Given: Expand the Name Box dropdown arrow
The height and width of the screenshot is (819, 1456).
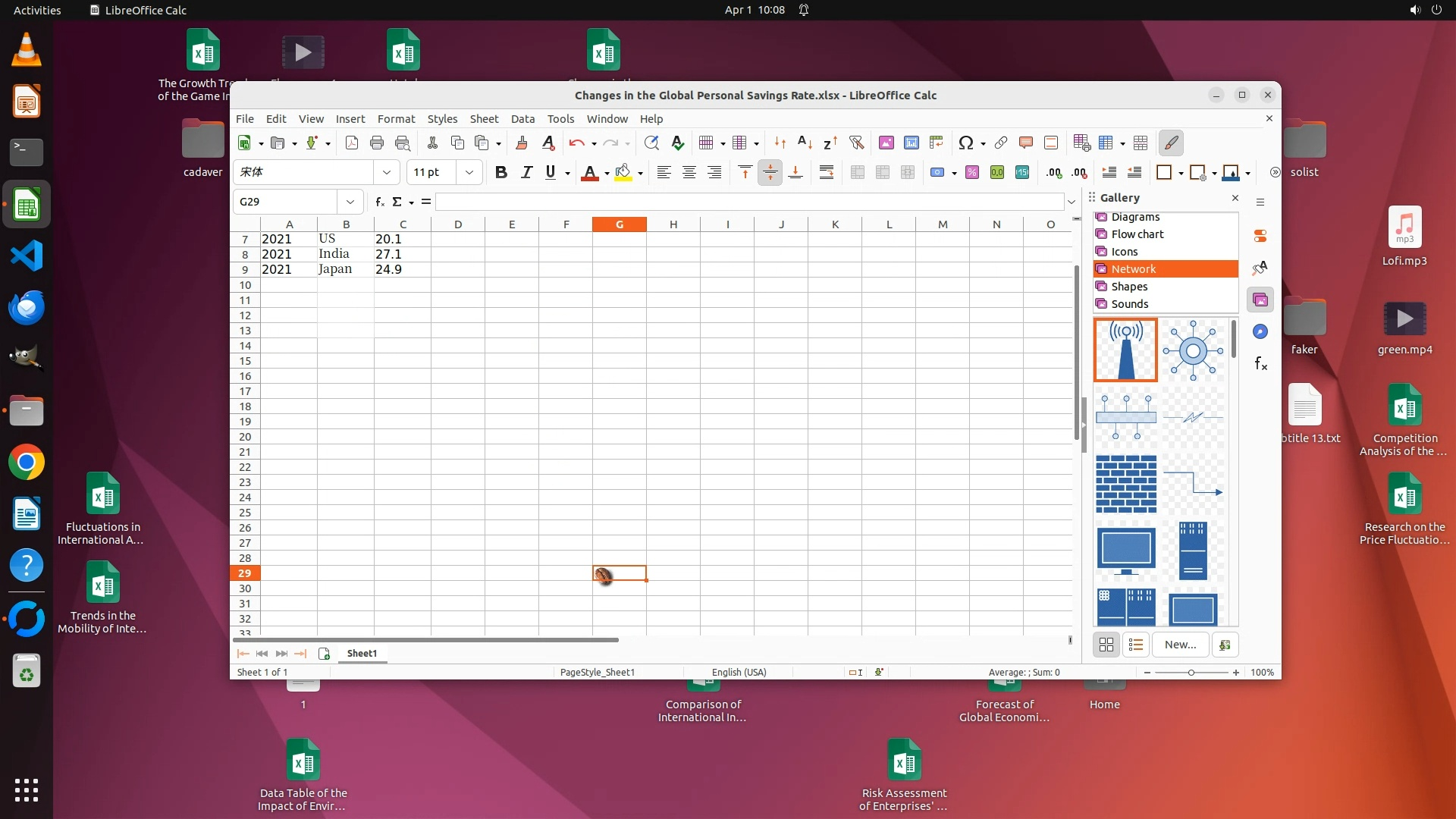Looking at the screenshot, I should click(x=350, y=202).
